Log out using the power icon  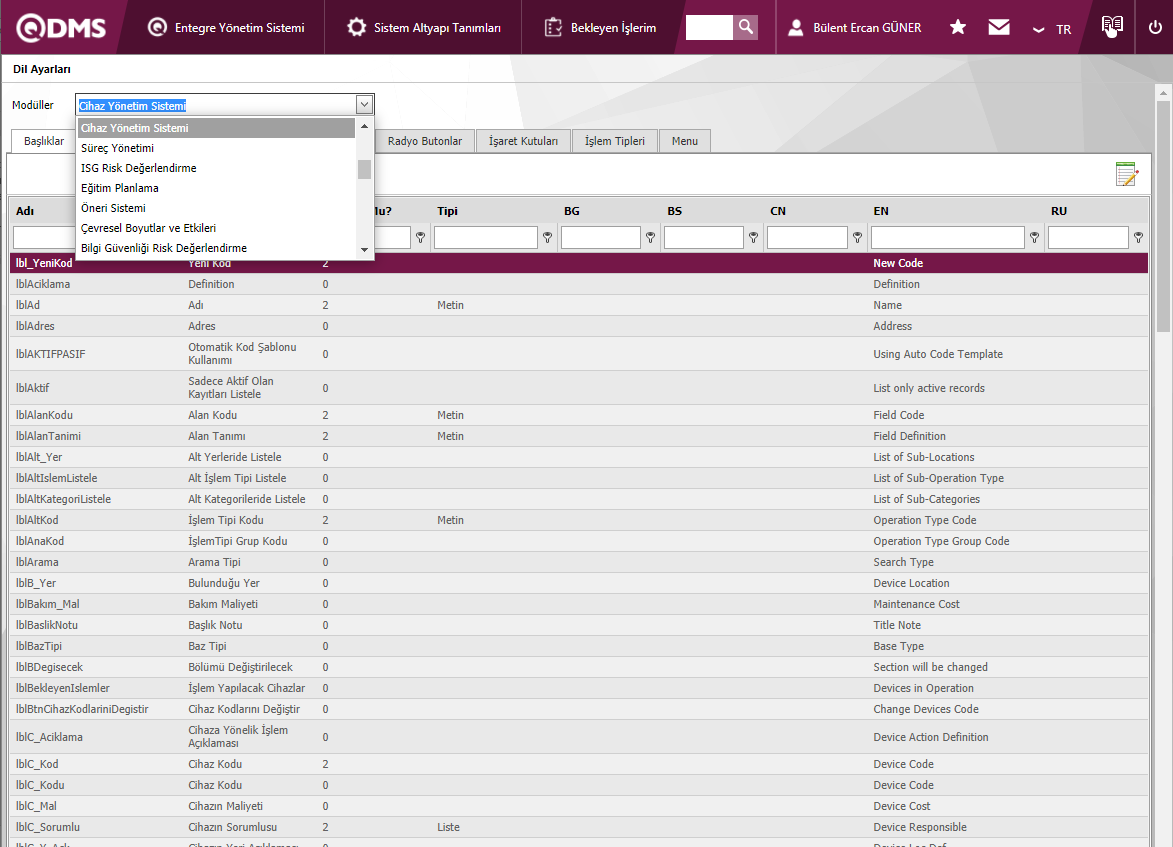click(x=1155, y=27)
